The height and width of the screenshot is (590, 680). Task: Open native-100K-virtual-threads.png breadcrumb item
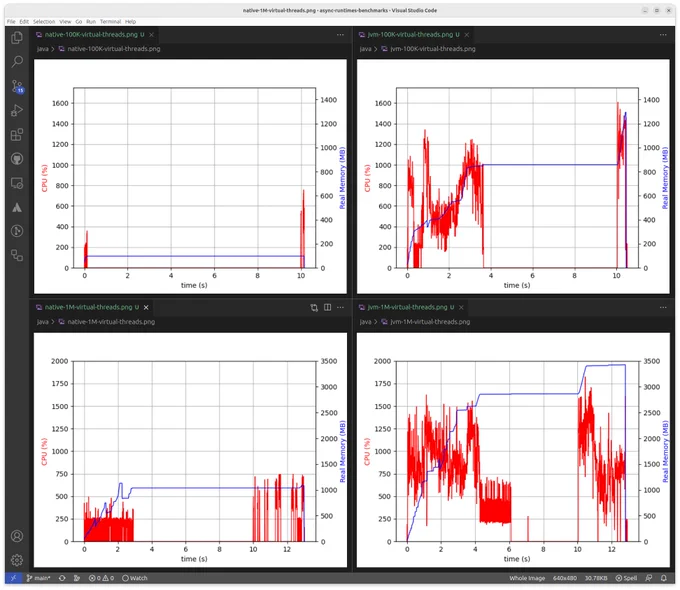(x=110, y=49)
